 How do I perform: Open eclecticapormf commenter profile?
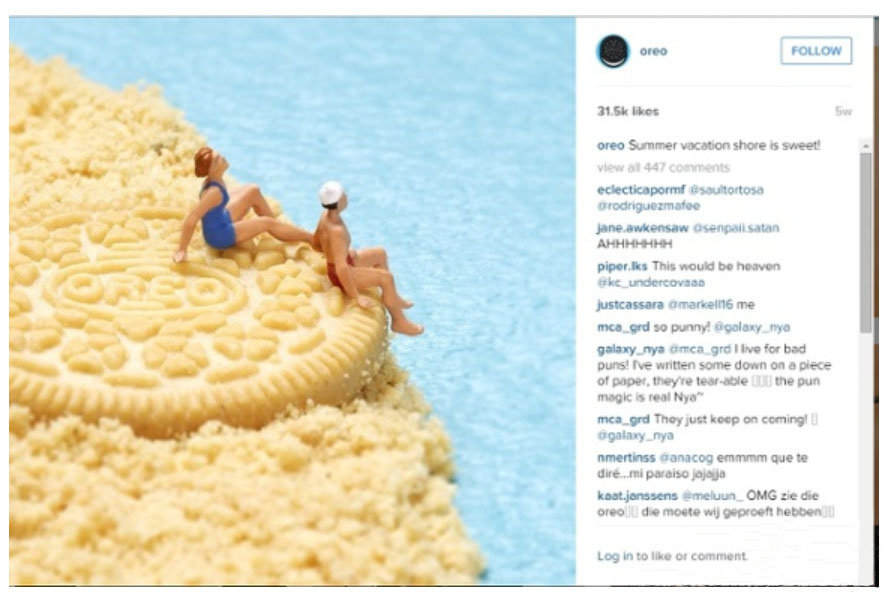tap(641, 190)
